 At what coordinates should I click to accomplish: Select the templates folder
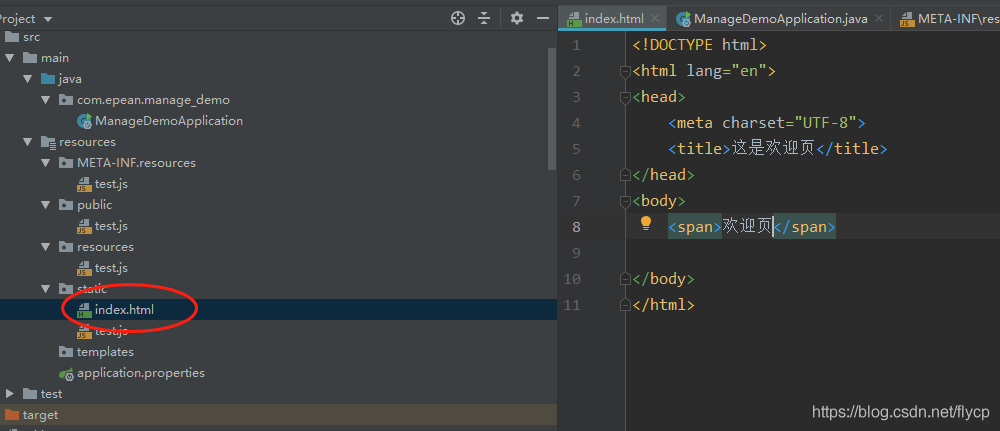[x=105, y=352]
